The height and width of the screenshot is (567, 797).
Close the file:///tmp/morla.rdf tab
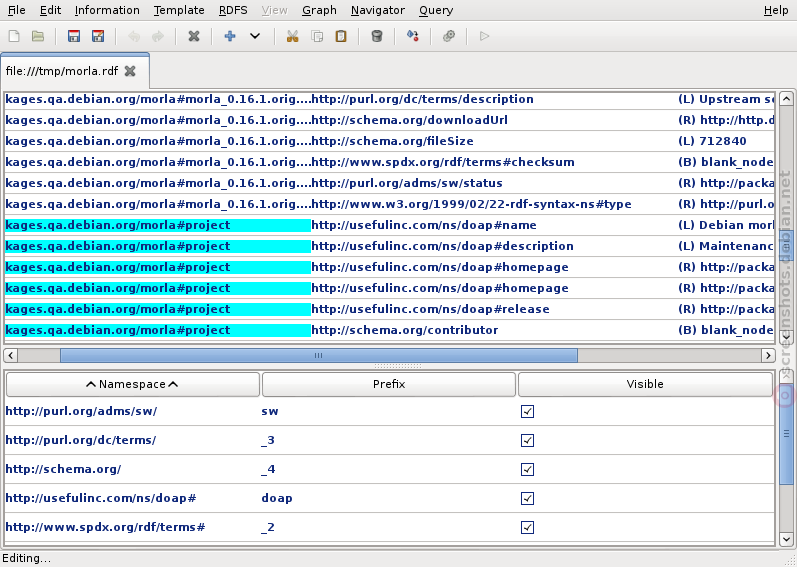pyautogui.click(x=130, y=71)
